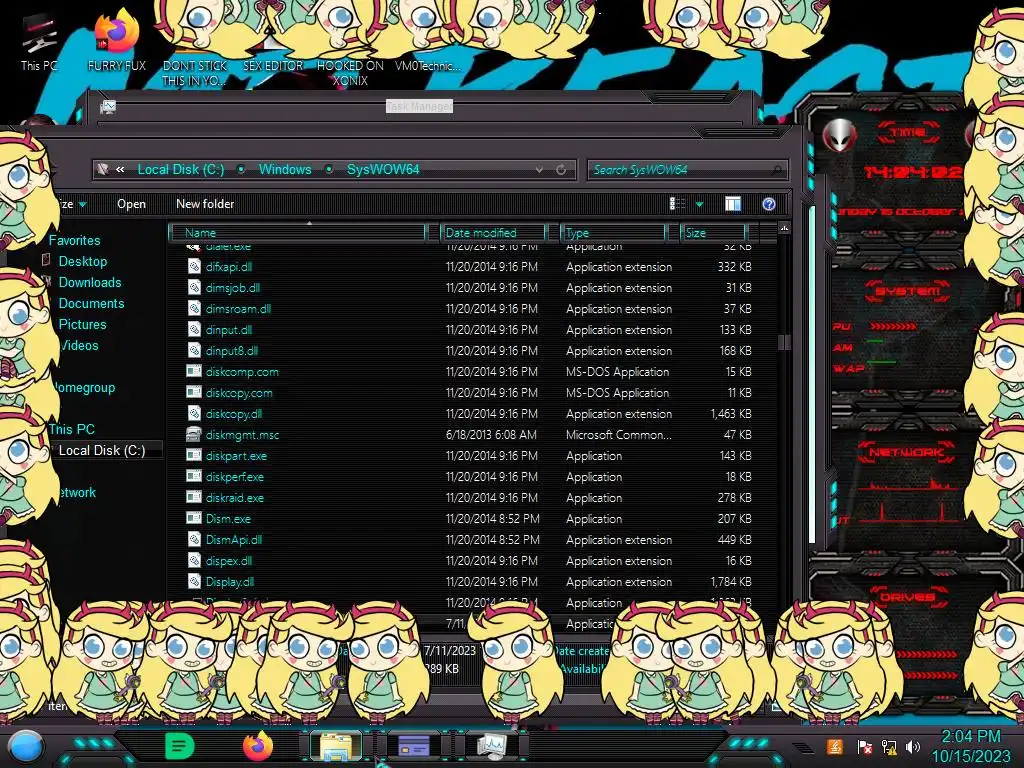
Task: Open Documents in navigation pane
Action: tap(91, 303)
